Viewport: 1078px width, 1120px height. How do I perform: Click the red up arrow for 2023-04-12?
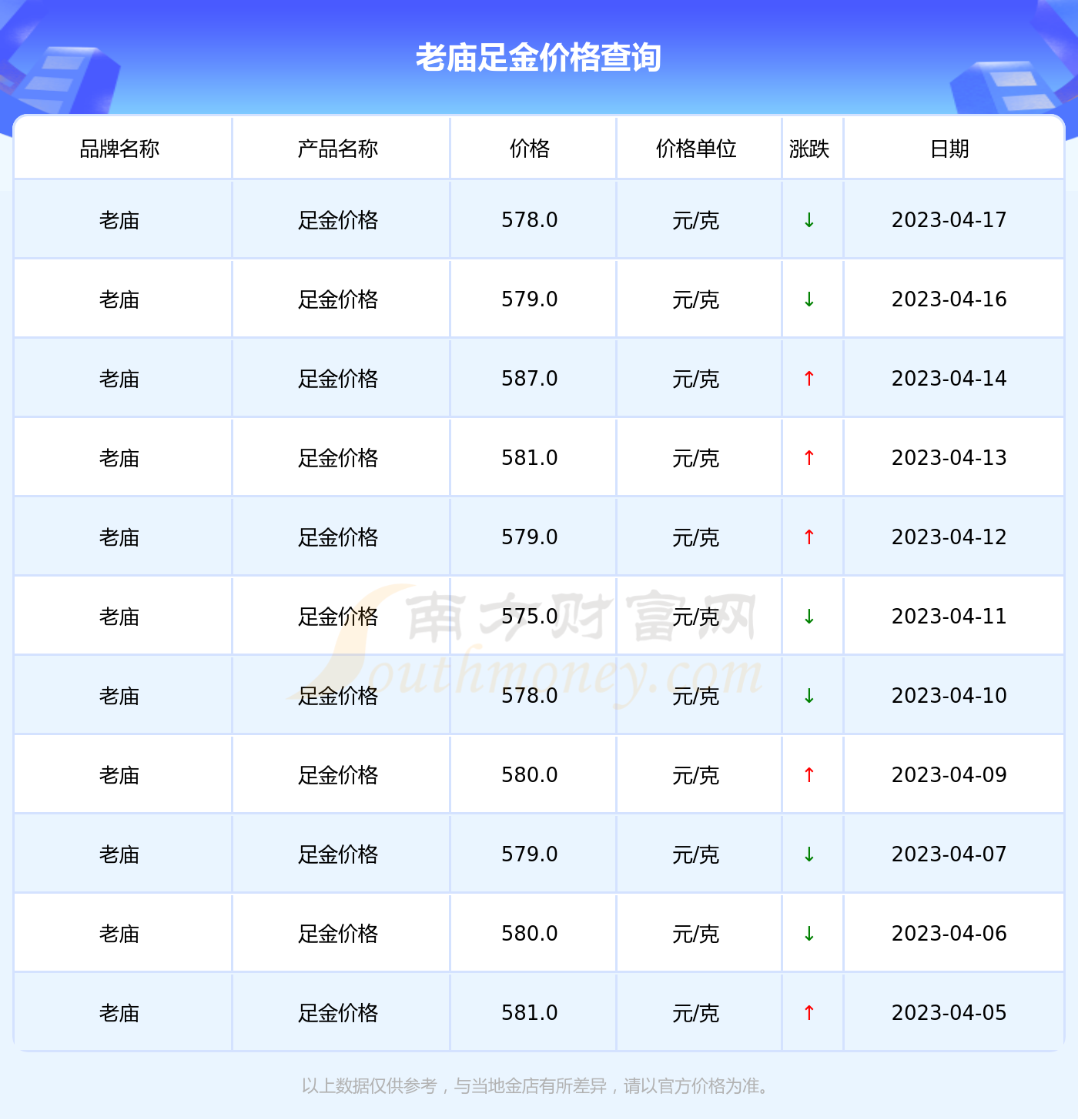pyautogui.click(x=809, y=537)
